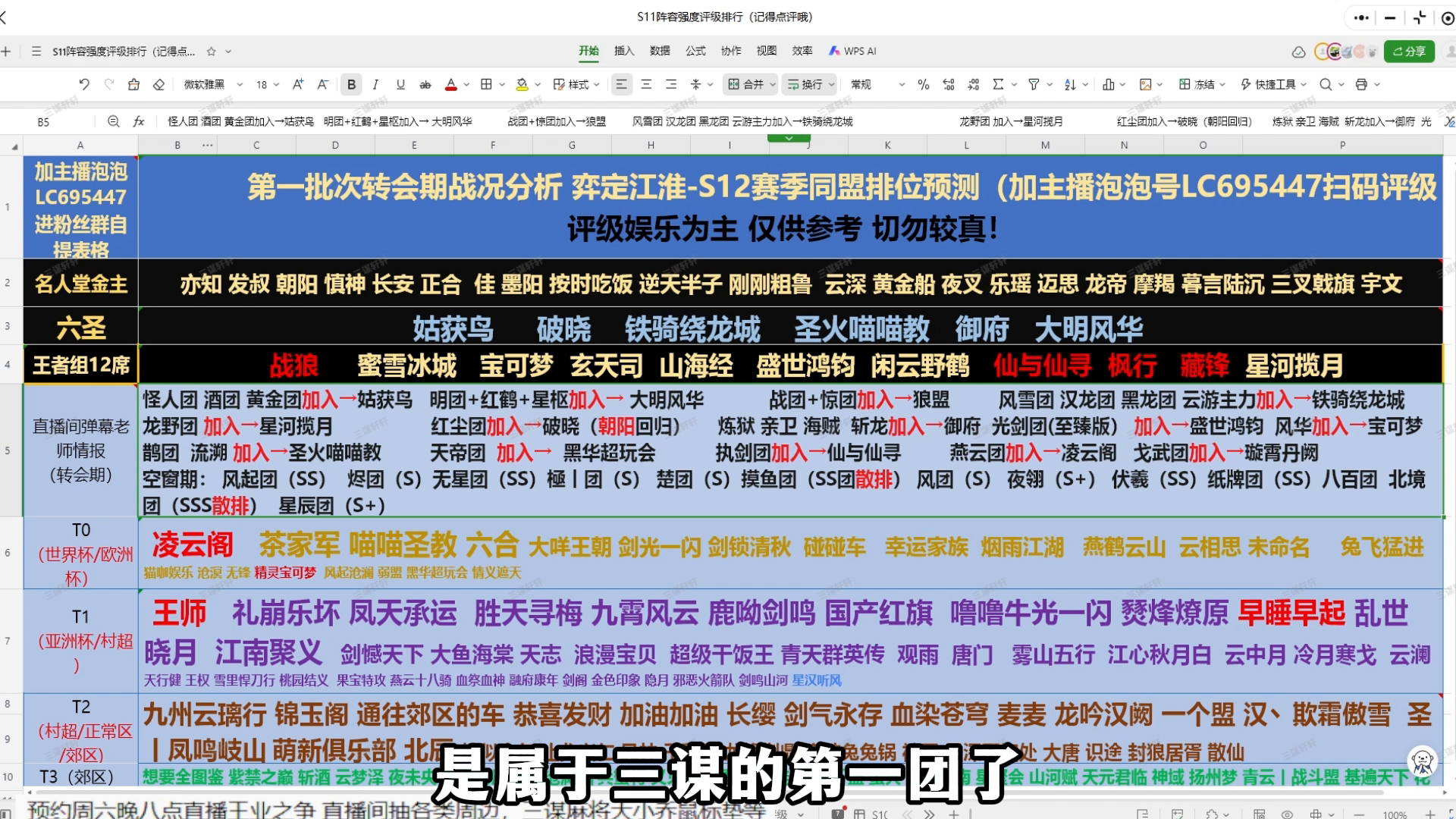Toggle bold formatting

click(x=351, y=84)
